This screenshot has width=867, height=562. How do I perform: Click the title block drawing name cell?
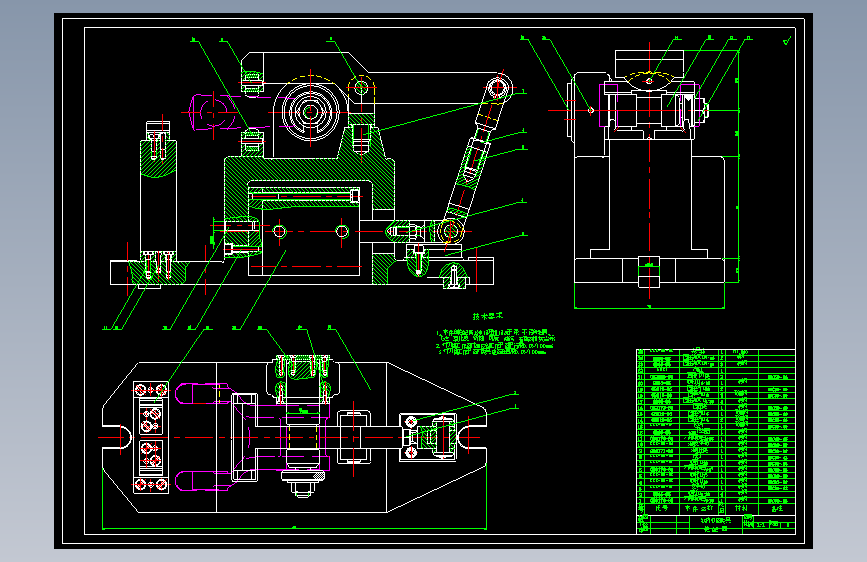click(x=715, y=524)
